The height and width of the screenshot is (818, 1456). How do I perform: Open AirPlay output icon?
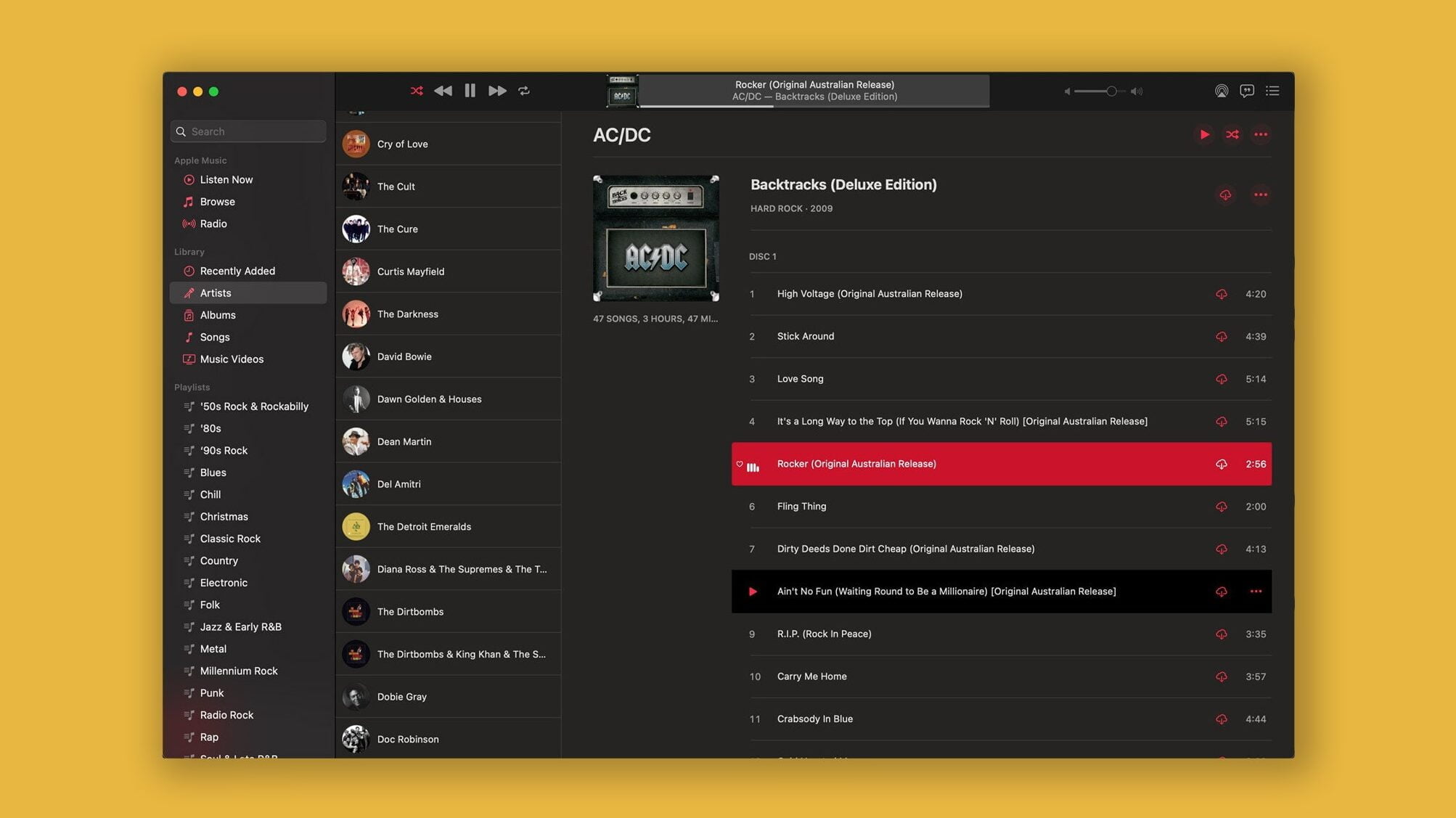pos(1222,91)
